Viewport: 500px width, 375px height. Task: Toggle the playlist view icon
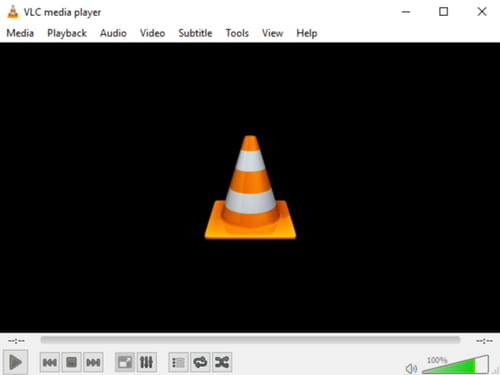click(x=178, y=362)
